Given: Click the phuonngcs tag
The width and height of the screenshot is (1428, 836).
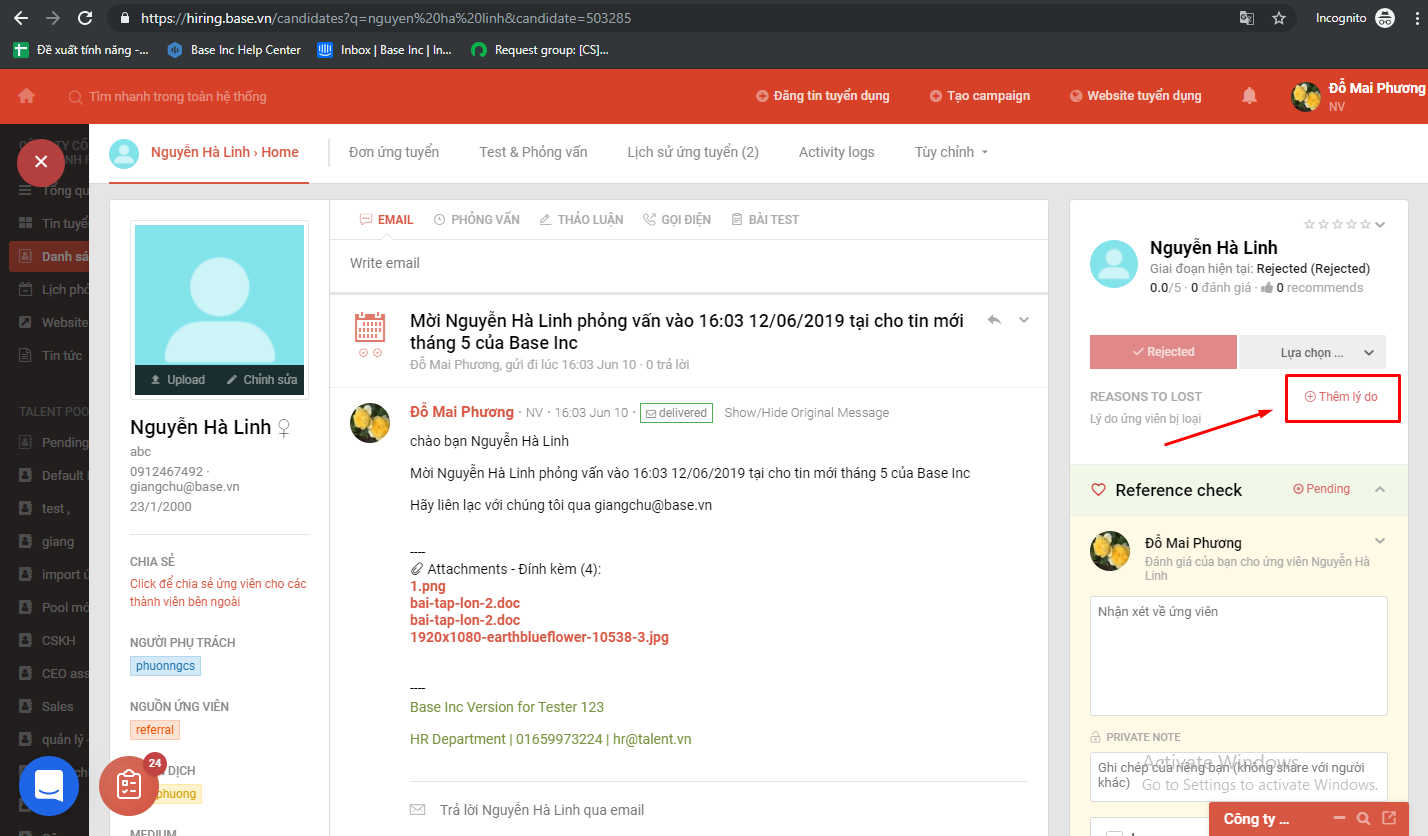Looking at the screenshot, I should [165, 666].
